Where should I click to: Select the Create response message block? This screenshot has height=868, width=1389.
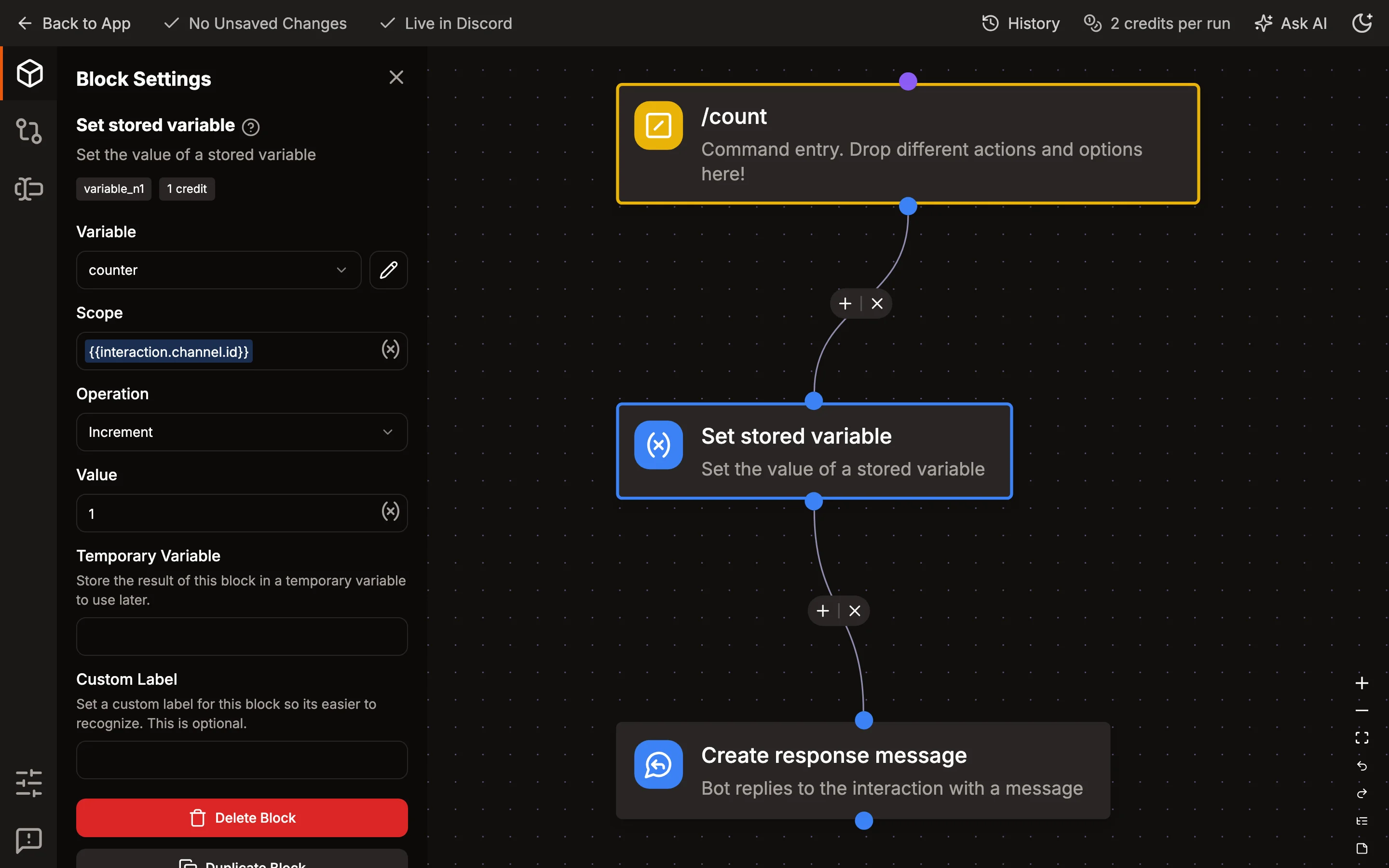click(863, 771)
